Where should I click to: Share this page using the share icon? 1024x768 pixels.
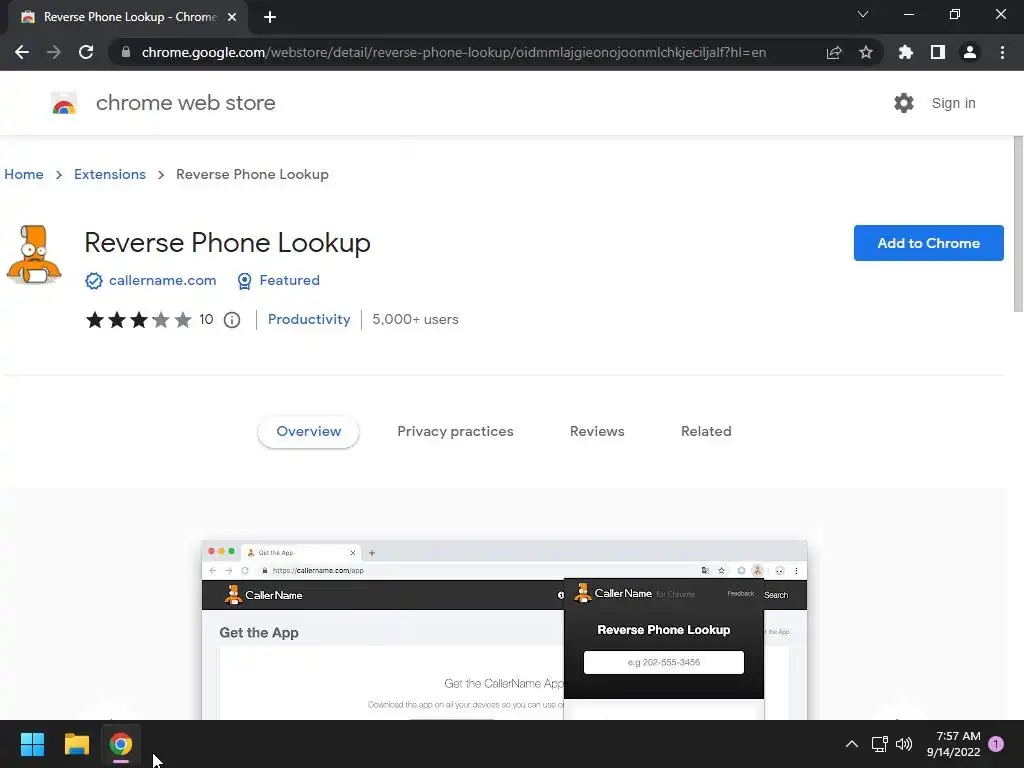click(834, 52)
